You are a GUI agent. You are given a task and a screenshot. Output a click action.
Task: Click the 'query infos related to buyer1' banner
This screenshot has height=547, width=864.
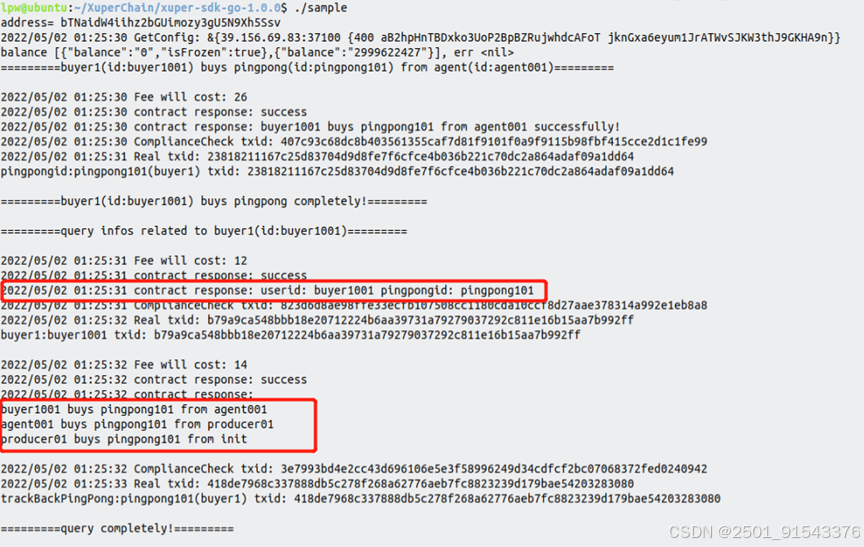click(204, 231)
